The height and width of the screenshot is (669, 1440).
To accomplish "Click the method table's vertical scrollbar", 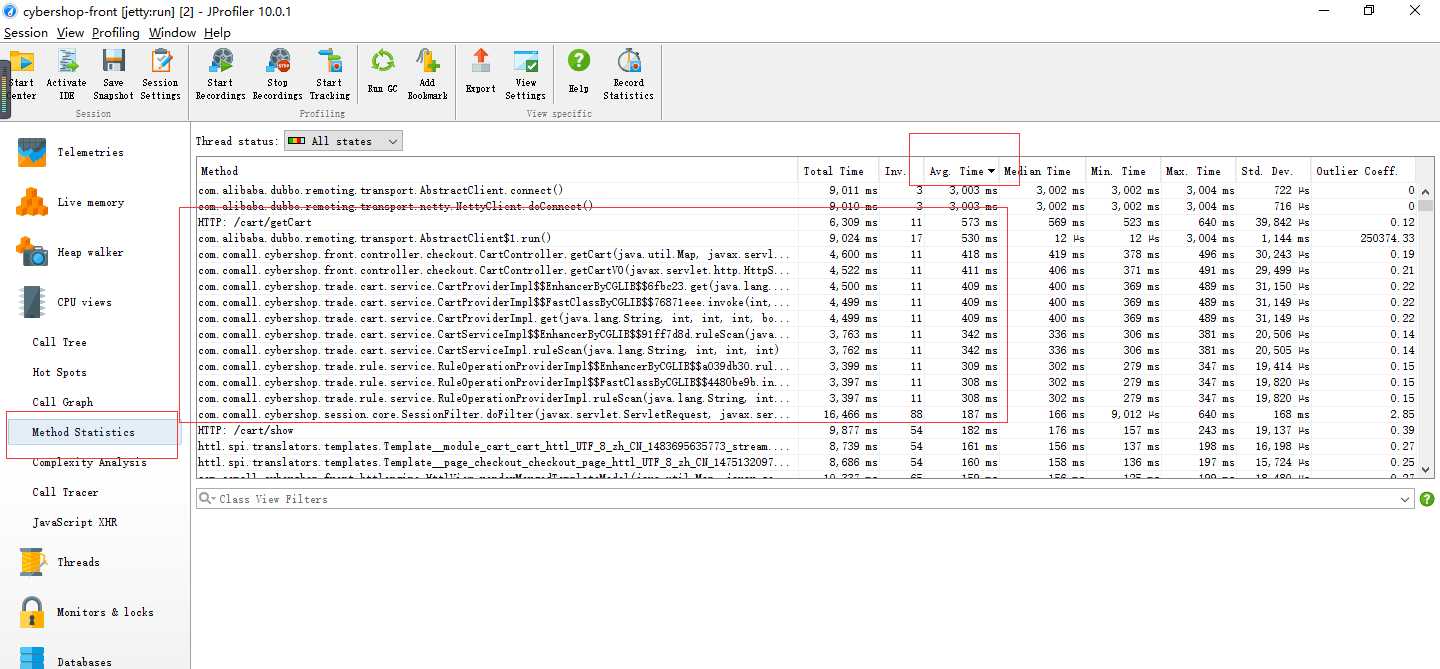I will tap(1425, 330).
